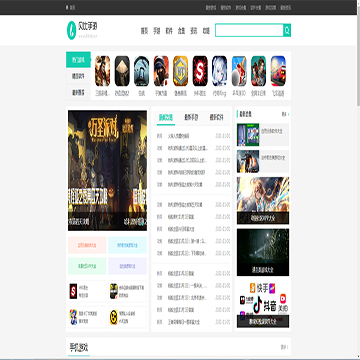Open the dark straw-hat pyramid game icon

pos(122,71)
